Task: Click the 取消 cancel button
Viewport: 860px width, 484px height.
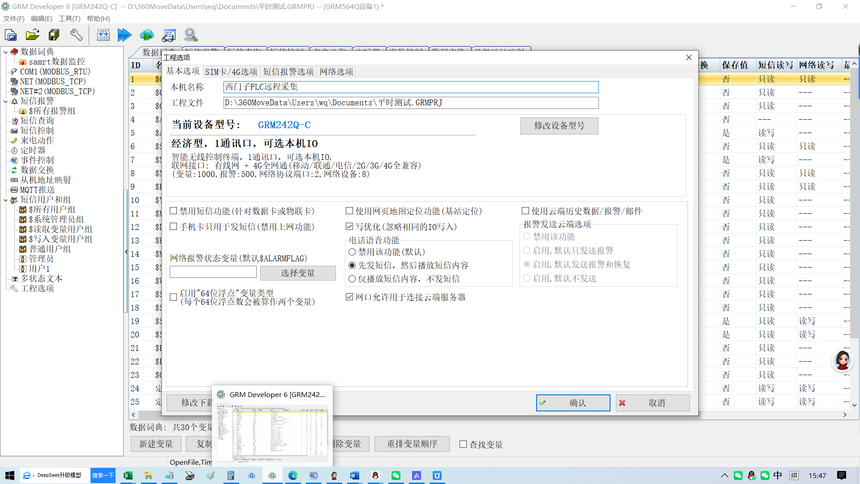Action: coord(652,403)
